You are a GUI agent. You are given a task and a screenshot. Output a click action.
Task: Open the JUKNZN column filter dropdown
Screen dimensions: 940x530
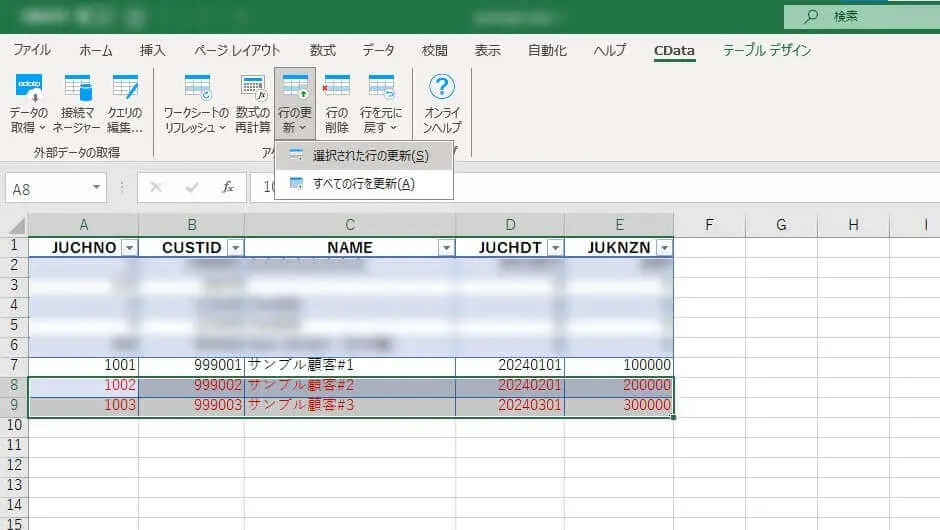(x=664, y=248)
